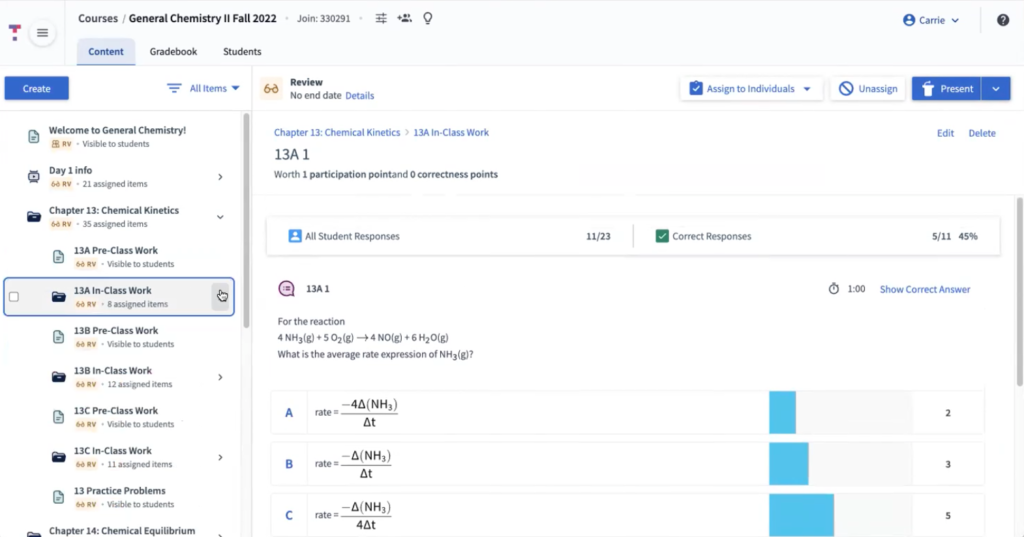Open the help question mark icon
Viewport: 1024px width, 537px height.
coord(1003,20)
